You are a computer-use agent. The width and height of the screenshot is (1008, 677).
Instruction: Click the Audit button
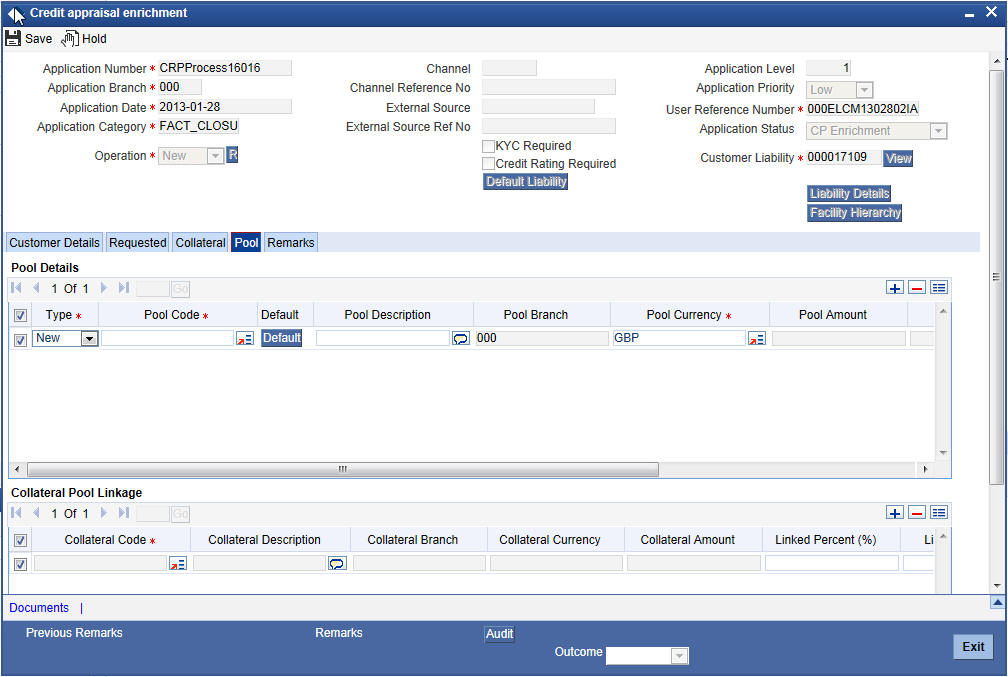pyautogui.click(x=500, y=634)
